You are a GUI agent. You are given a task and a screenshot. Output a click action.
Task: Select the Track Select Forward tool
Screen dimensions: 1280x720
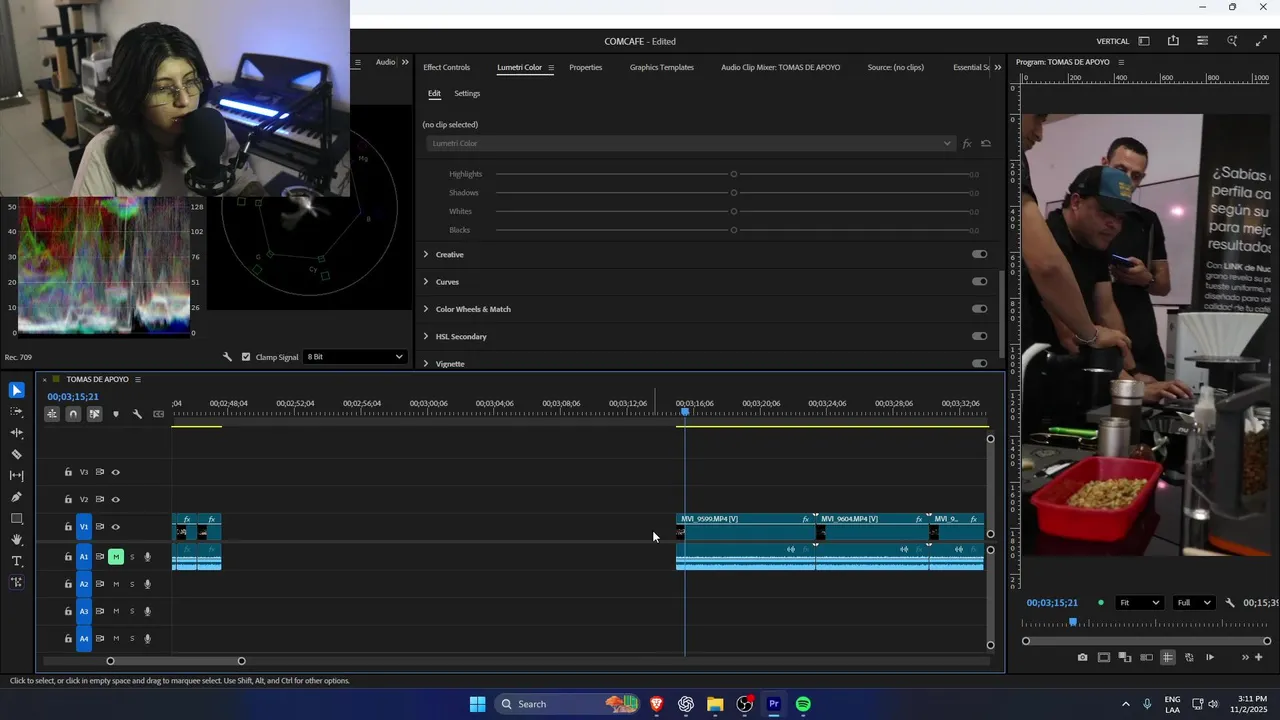pyautogui.click(x=16, y=412)
